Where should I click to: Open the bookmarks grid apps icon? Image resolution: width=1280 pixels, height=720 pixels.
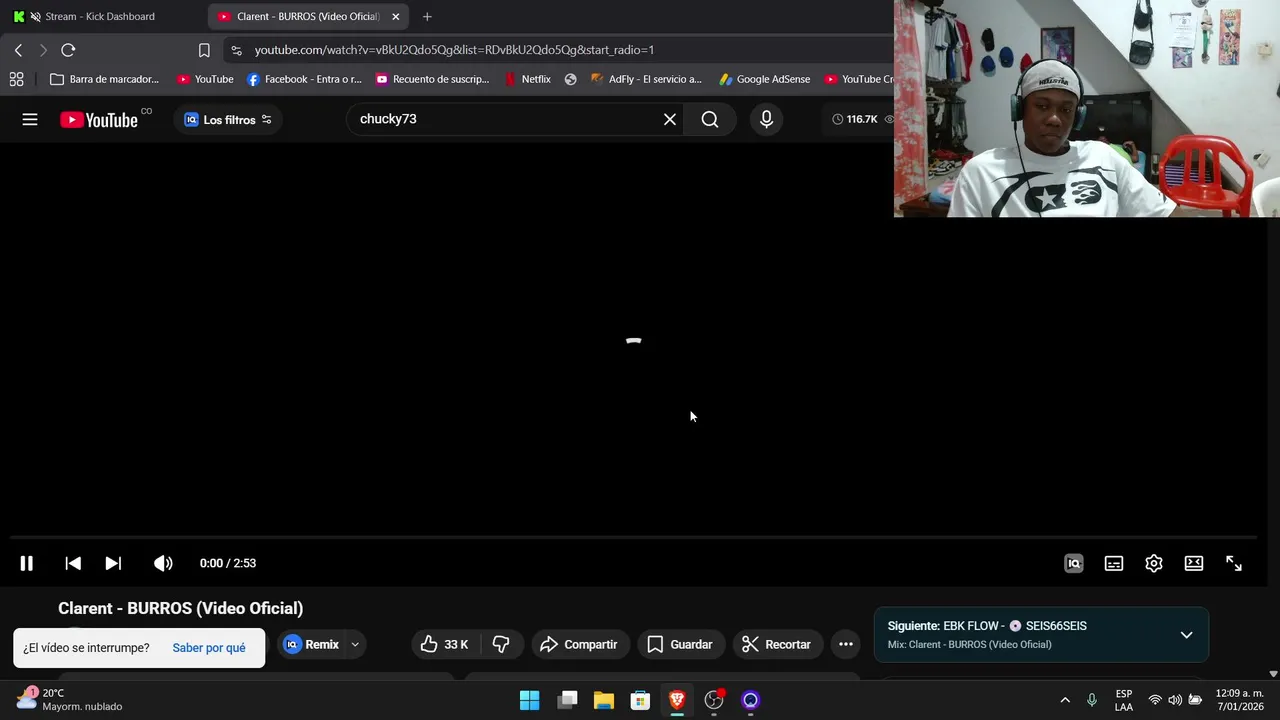[x=17, y=79]
